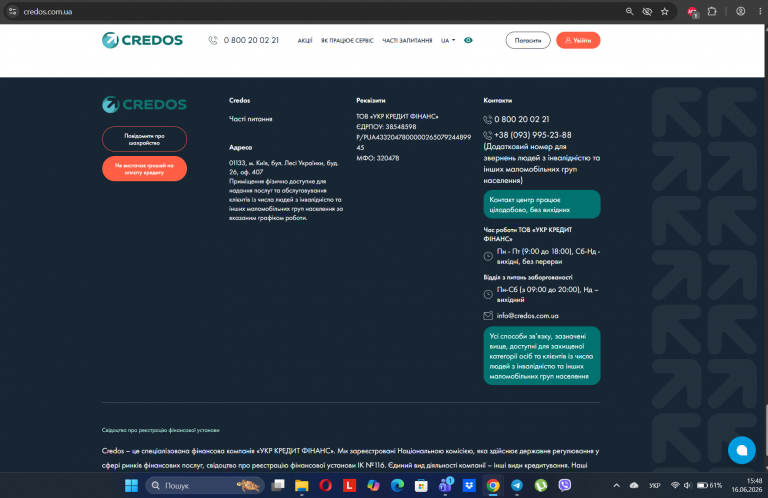768x498 pixels.
Task: Open the UA language dropdown
Action: (448, 41)
